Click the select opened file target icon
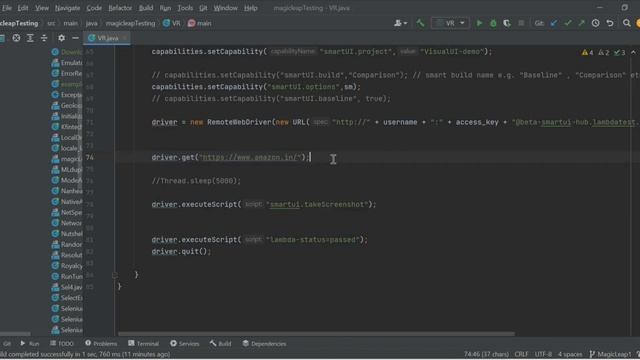The height and width of the screenshot is (360, 640). click(x=16, y=38)
